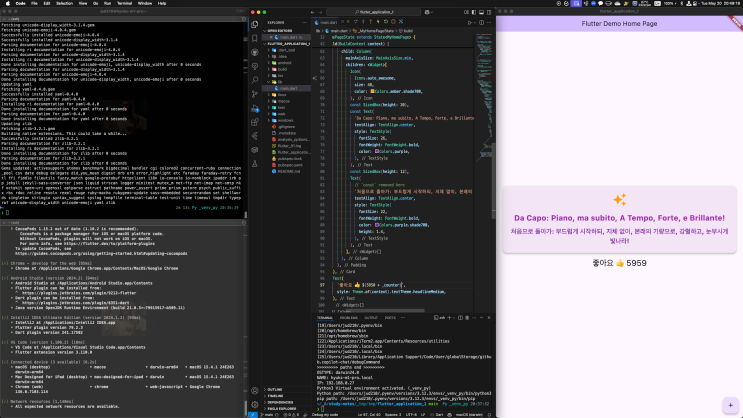Open the Selection menu in the macOS menu bar

coord(64,3)
